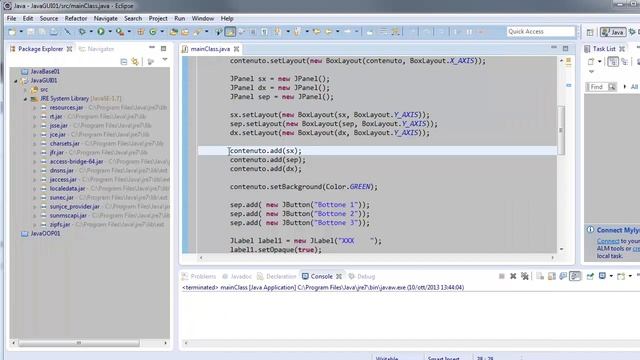Click the New Java Class icon
Viewport: 640px width, 360px height.
click(x=153, y=31)
